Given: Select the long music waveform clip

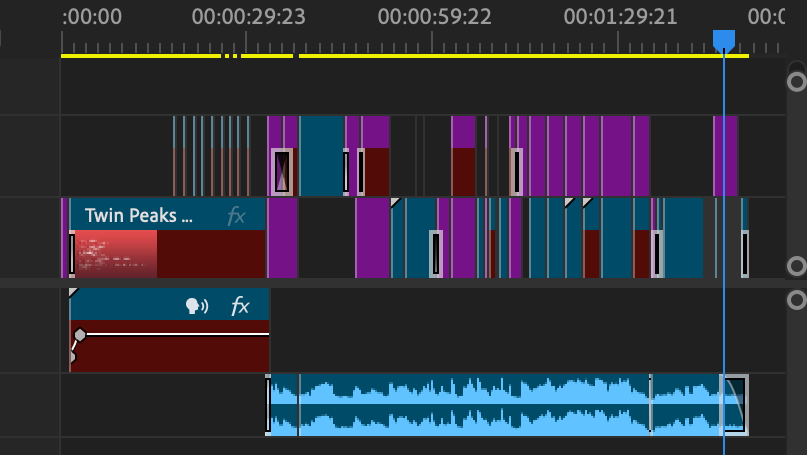Looking at the screenshot, I should (473, 405).
